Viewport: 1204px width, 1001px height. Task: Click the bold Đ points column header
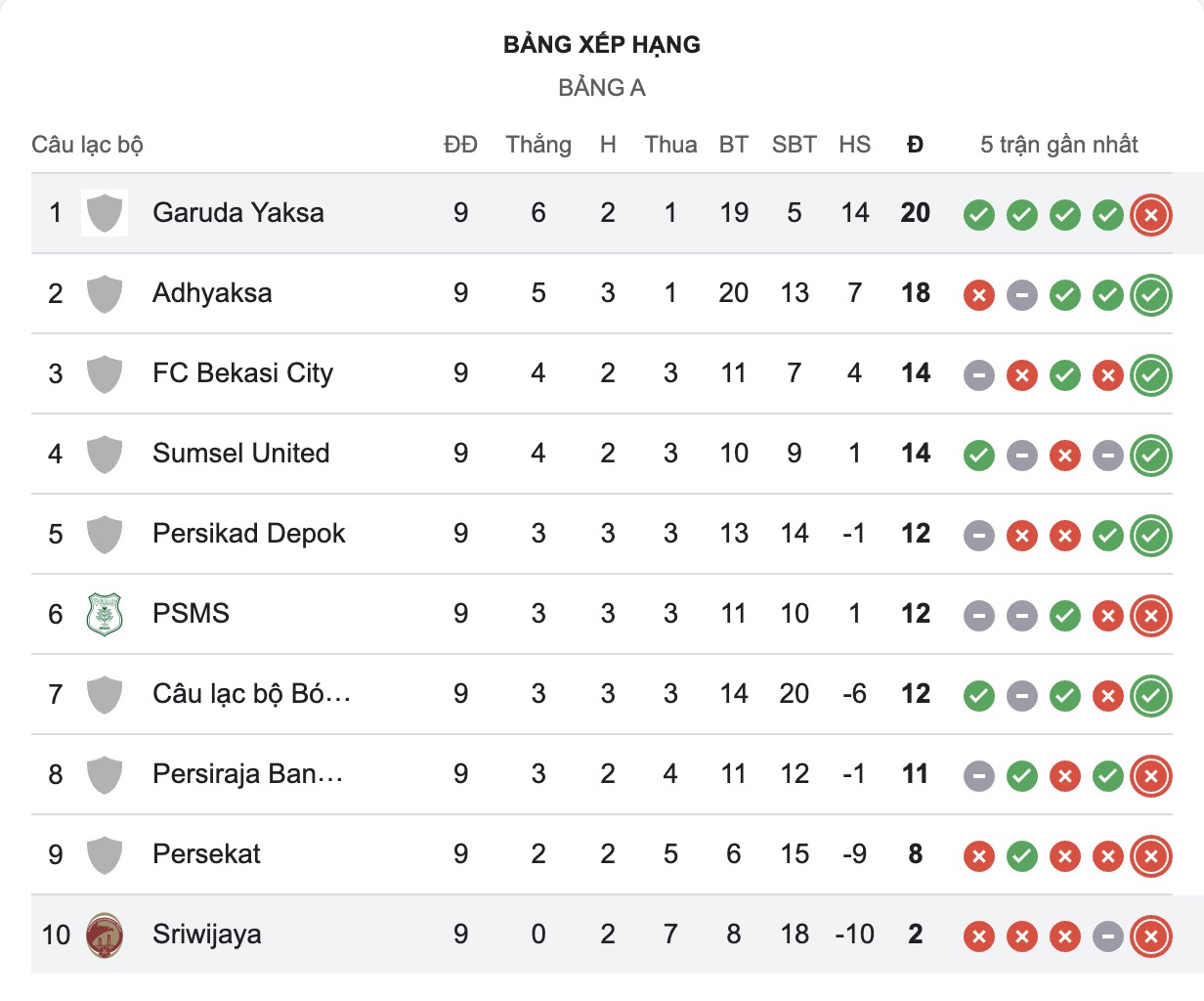[x=915, y=145]
